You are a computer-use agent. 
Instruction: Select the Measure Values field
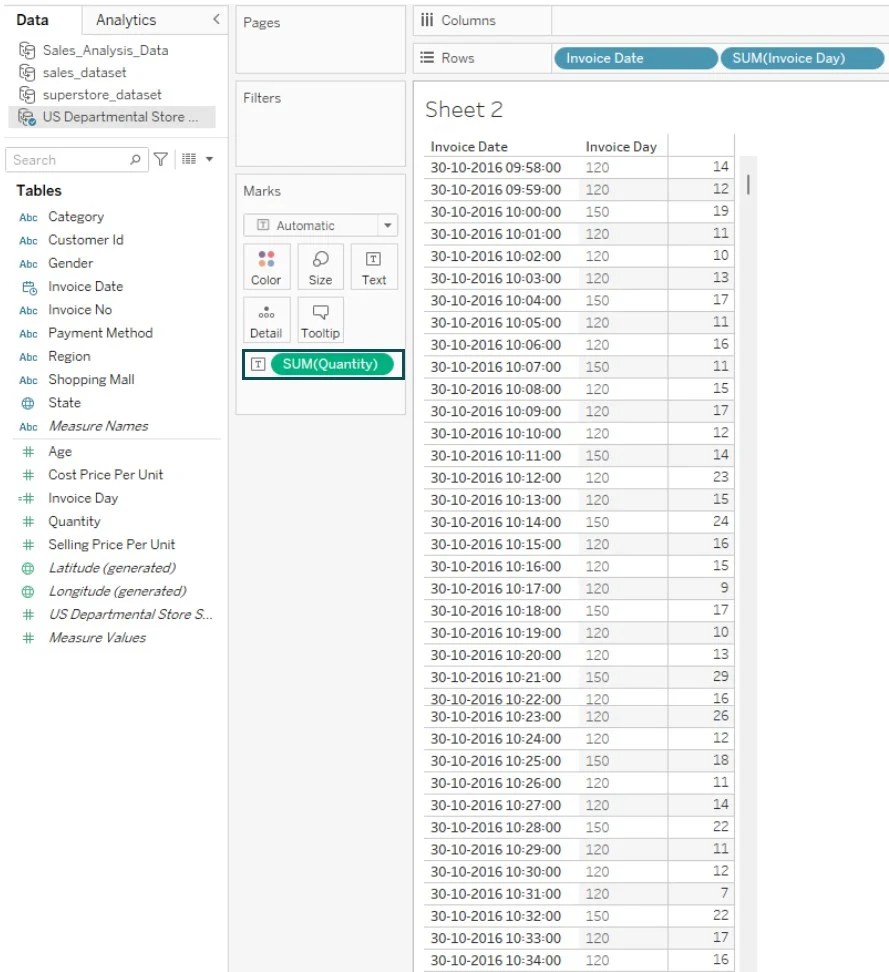[x=97, y=638]
